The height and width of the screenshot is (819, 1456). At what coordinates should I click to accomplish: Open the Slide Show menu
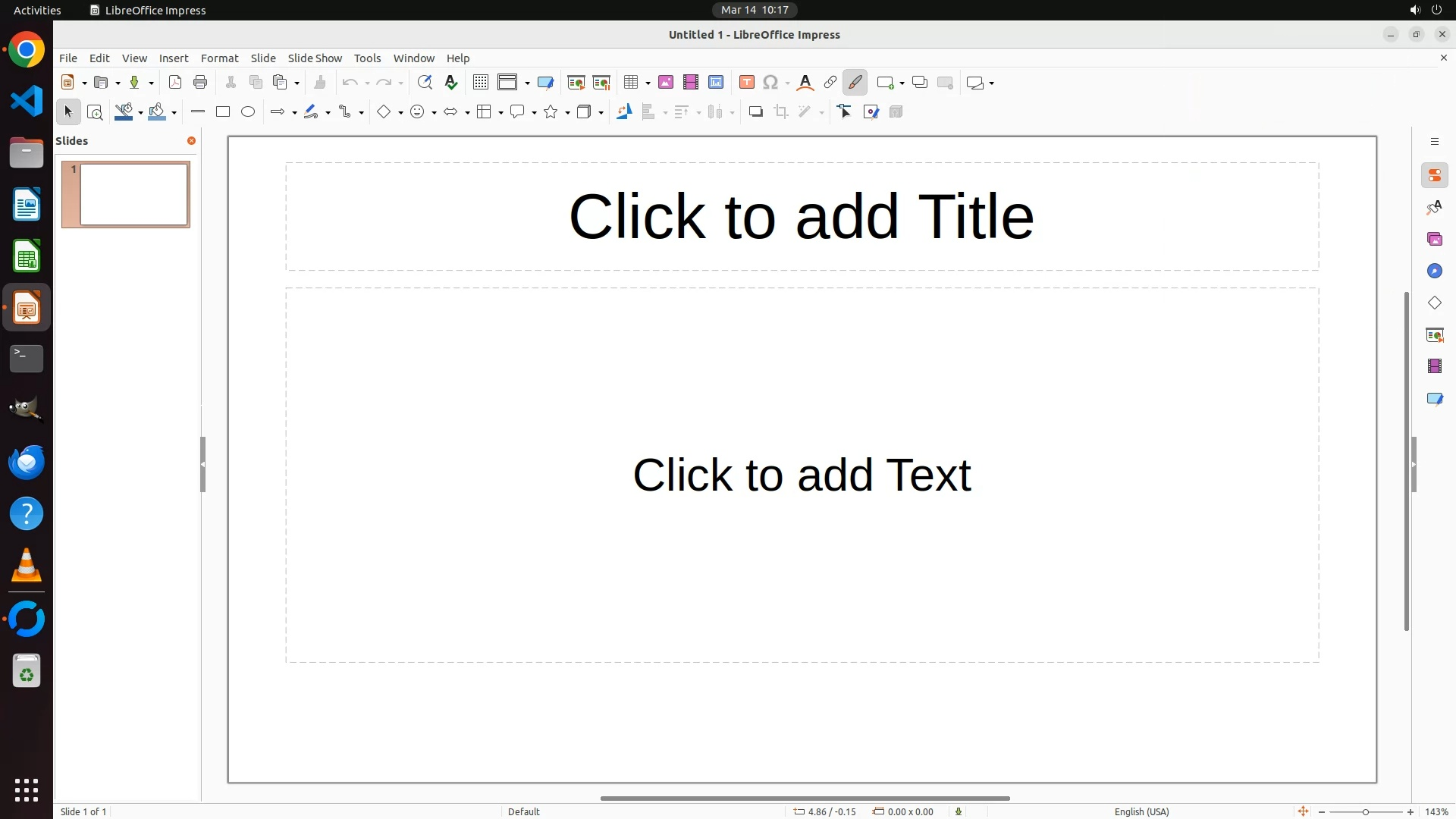[315, 58]
